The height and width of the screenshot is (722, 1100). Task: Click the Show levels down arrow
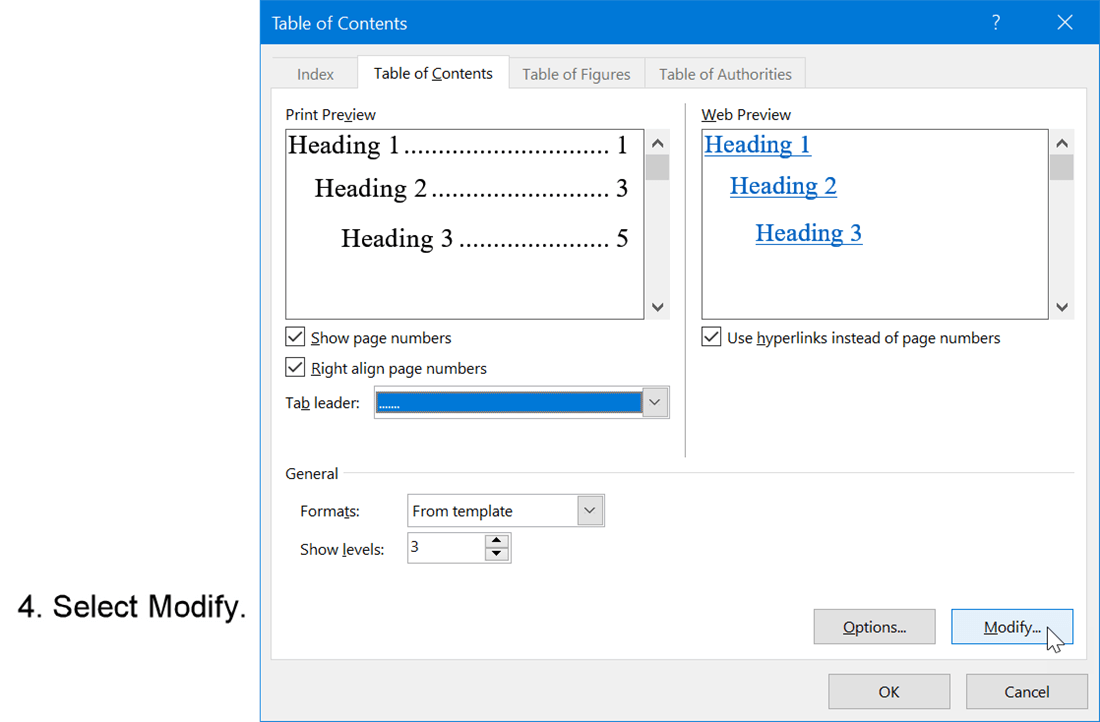tap(496, 553)
